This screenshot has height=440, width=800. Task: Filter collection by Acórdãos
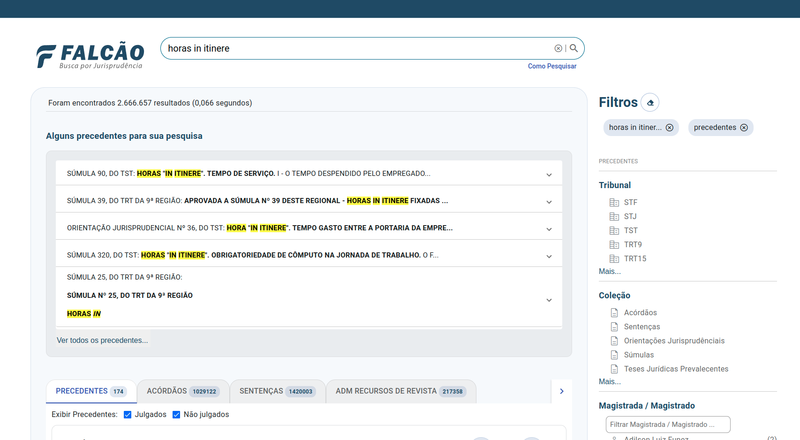(640, 312)
